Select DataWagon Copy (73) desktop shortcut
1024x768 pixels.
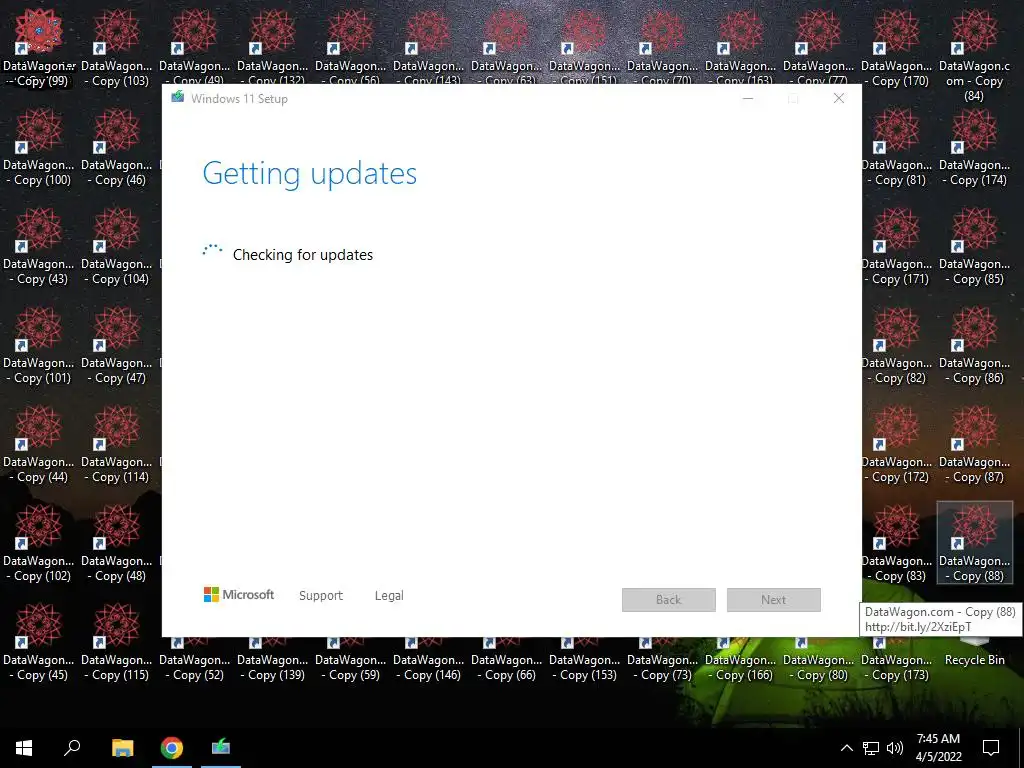pos(662,660)
